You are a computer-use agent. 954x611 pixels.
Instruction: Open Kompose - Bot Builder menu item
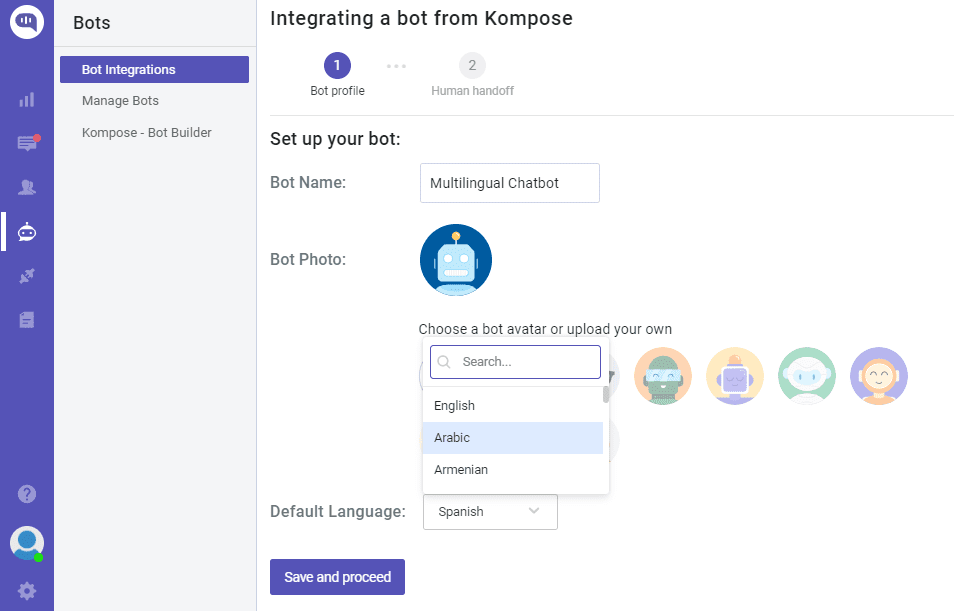coord(147,133)
